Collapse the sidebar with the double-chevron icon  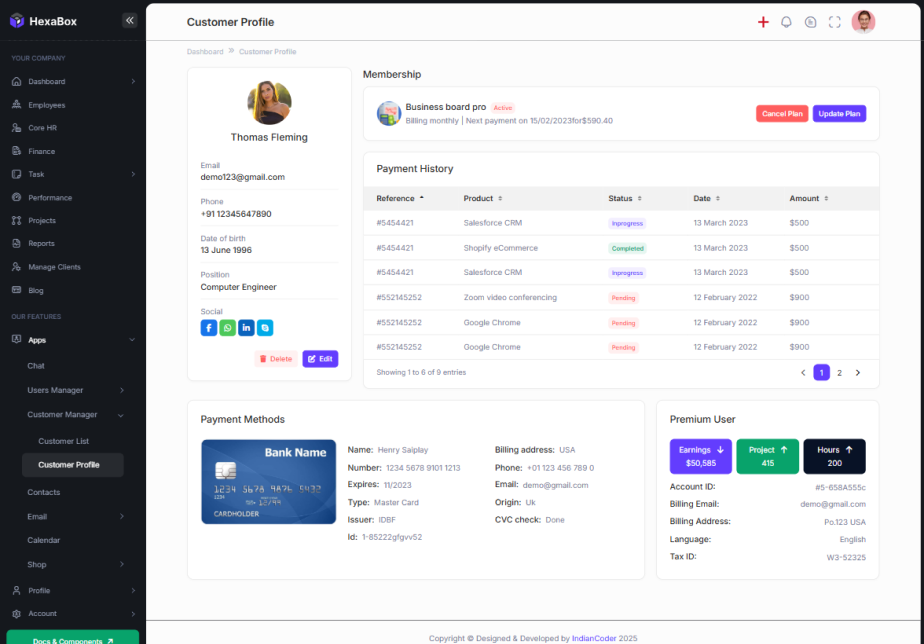point(129,20)
